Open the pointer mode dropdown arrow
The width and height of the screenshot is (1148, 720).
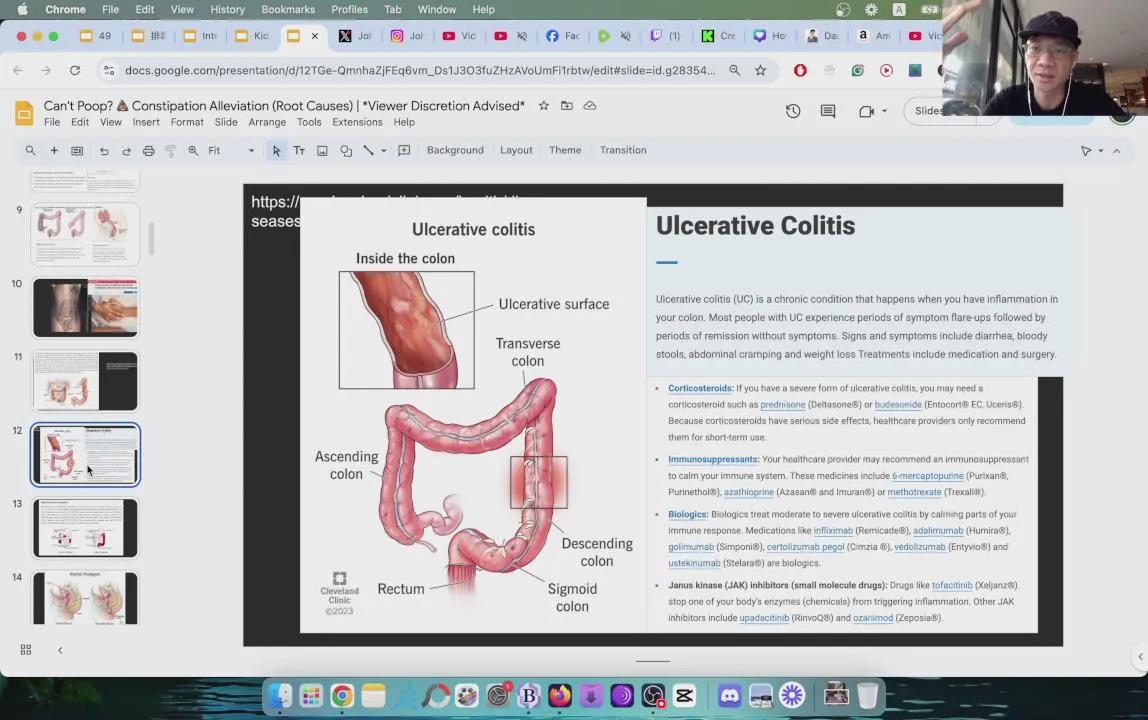pyautogui.click(x=1100, y=151)
